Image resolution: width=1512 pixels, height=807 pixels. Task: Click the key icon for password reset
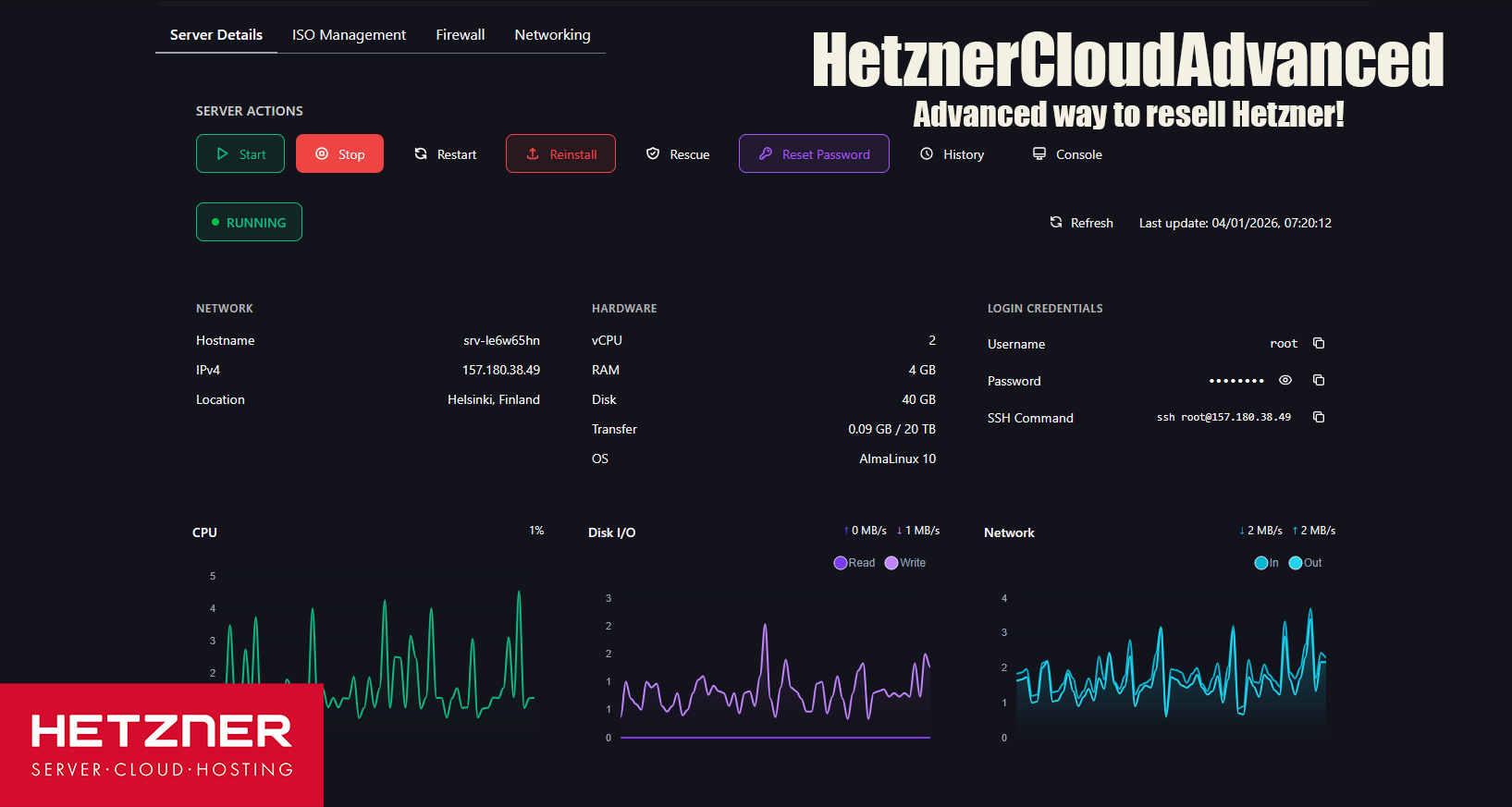coord(766,153)
